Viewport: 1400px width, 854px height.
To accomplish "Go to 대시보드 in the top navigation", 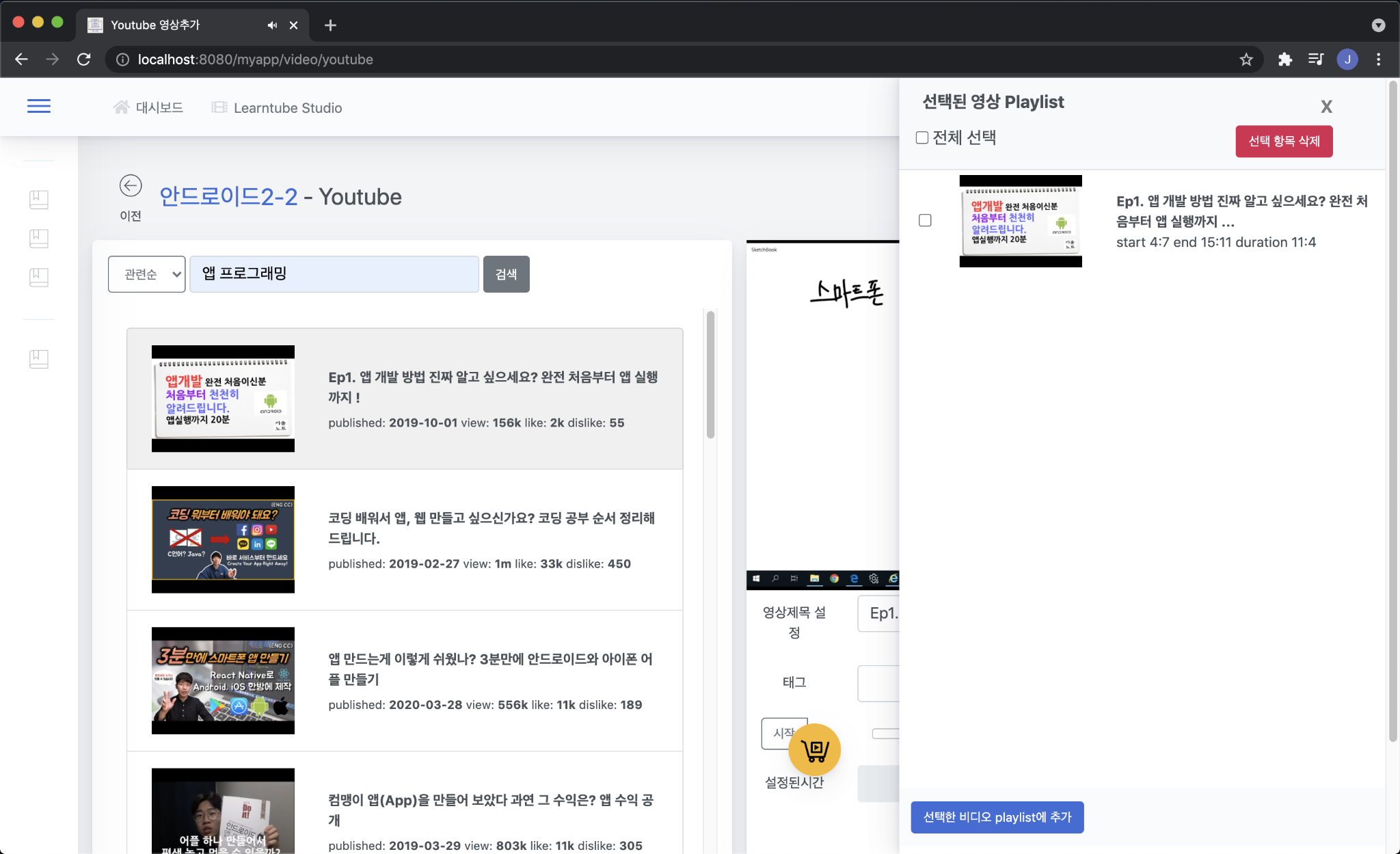I will coord(148,107).
